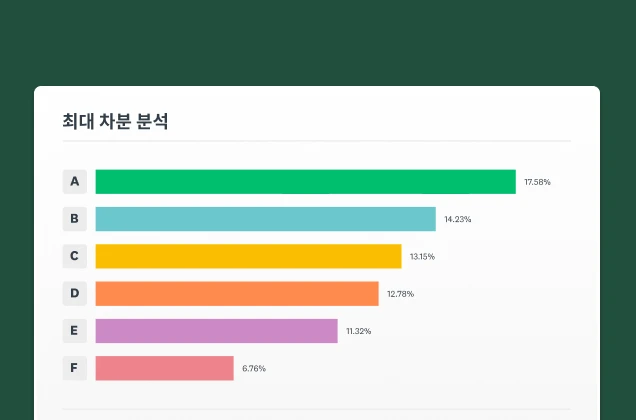
Task: Select the teal bar for B
Action: (265, 219)
